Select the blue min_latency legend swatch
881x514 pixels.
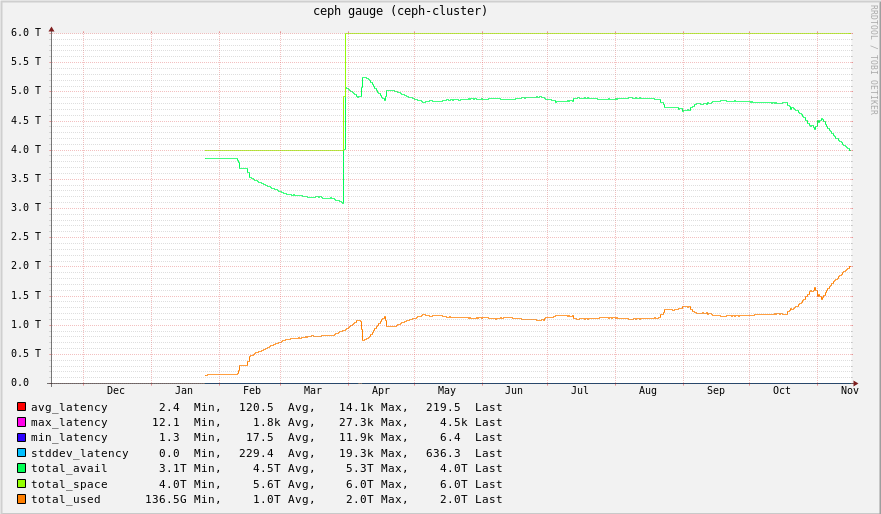click(x=21, y=437)
